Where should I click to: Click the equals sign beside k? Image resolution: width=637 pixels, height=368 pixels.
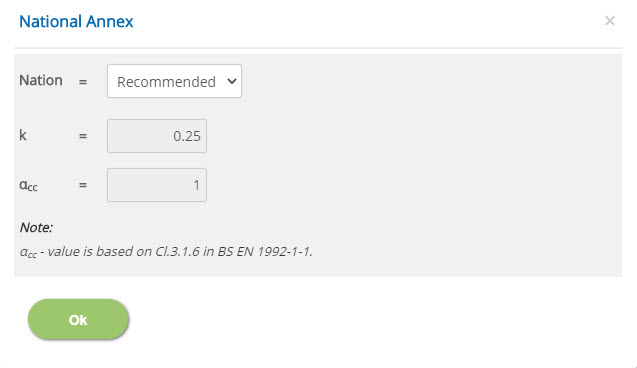tap(83, 136)
